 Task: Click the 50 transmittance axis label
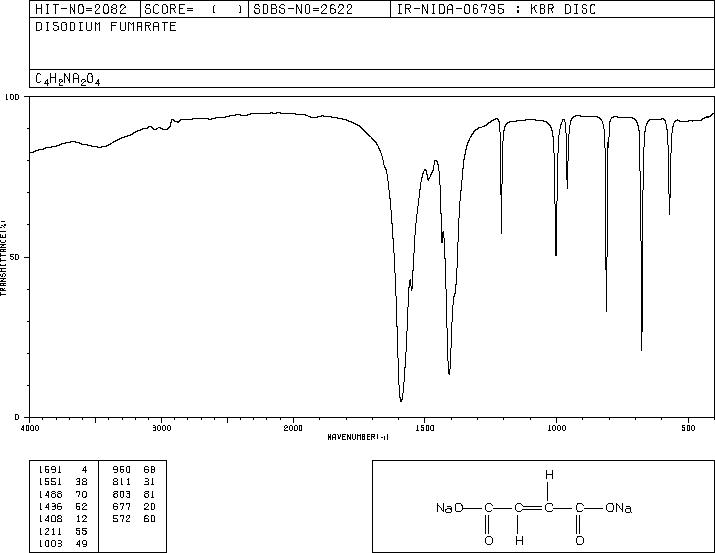[15, 257]
